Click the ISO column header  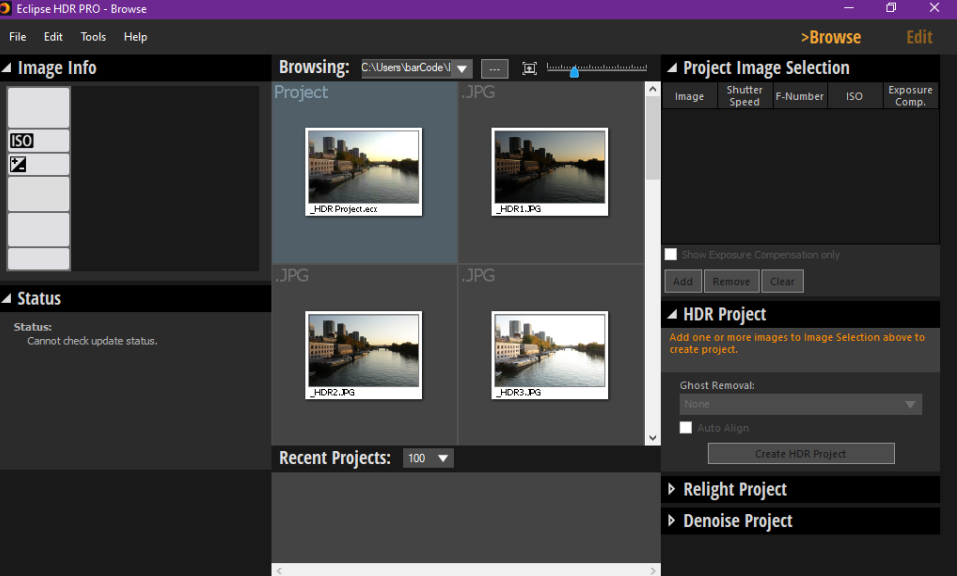pos(854,96)
